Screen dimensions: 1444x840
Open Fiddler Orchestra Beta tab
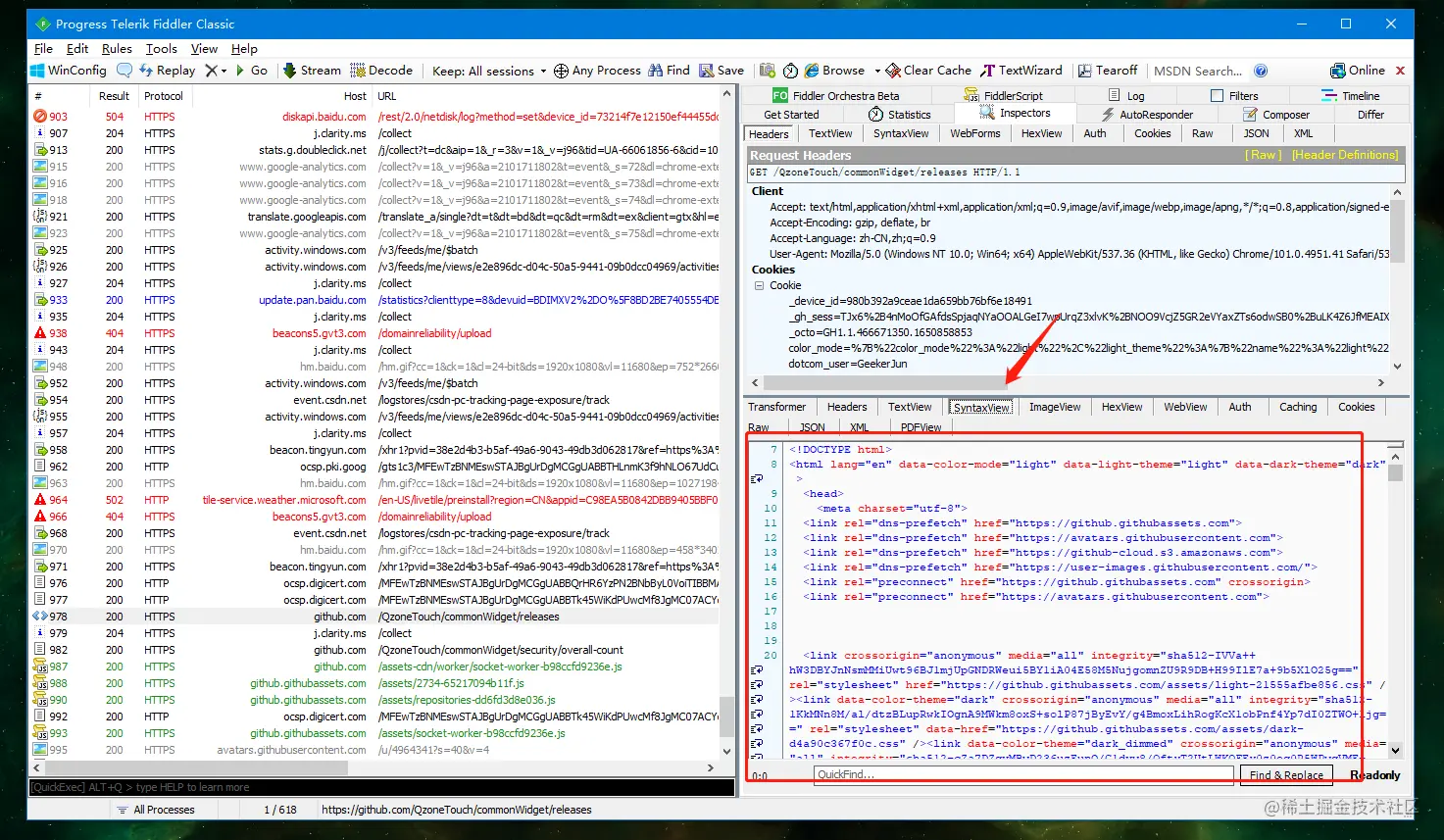pyautogui.click(x=835, y=95)
